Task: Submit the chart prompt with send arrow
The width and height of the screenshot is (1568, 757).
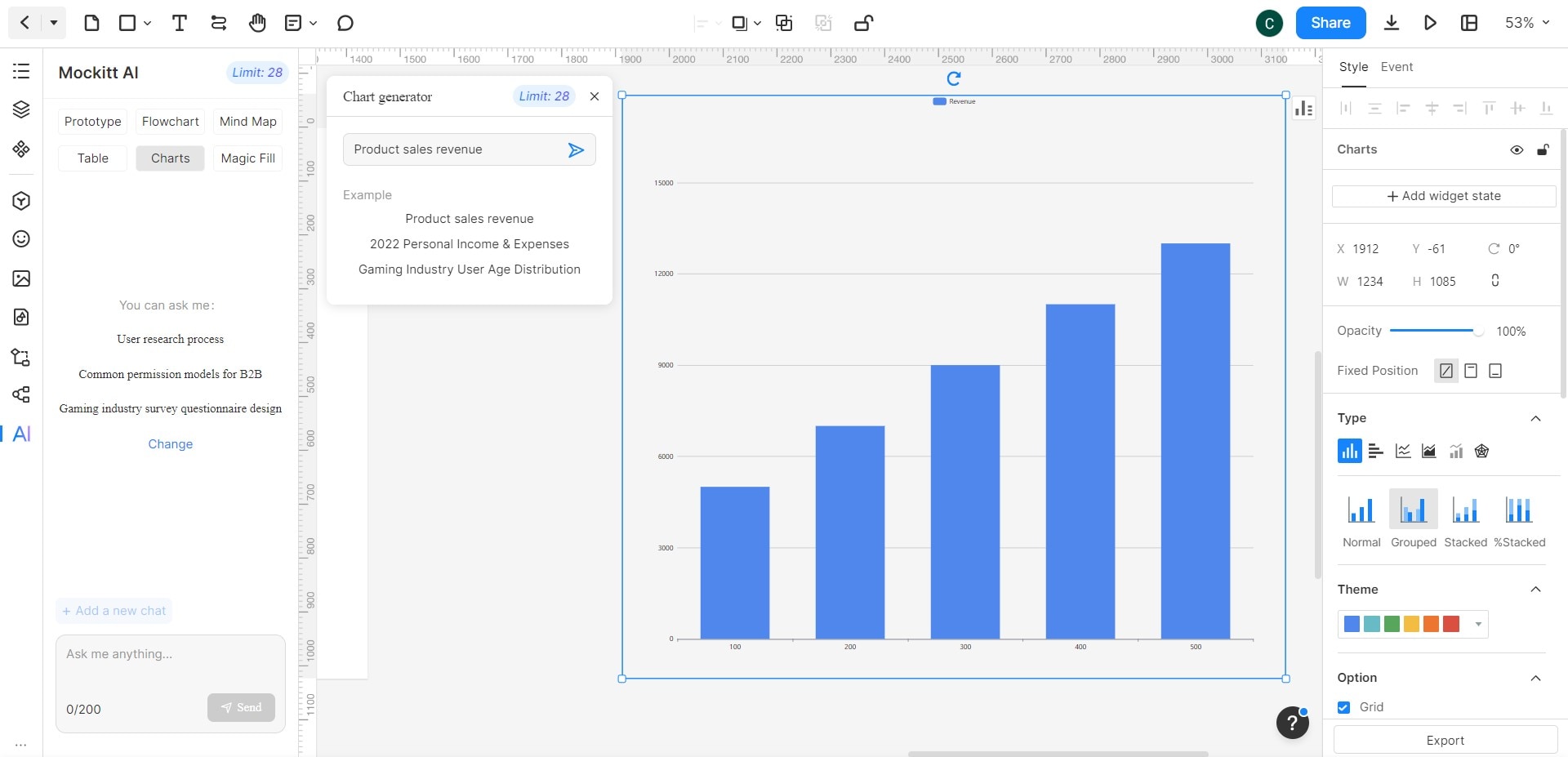Action: 576,149
